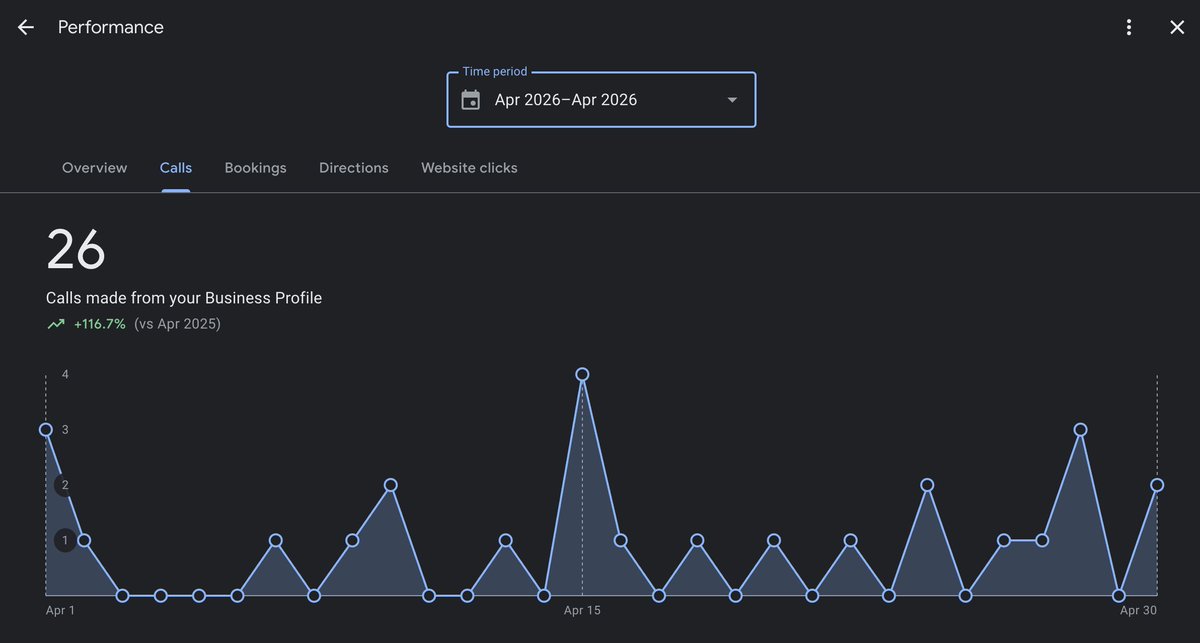Click the Apr 15 axis label
Viewport: 1200px width, 643px height.
(x=582, y=610)
